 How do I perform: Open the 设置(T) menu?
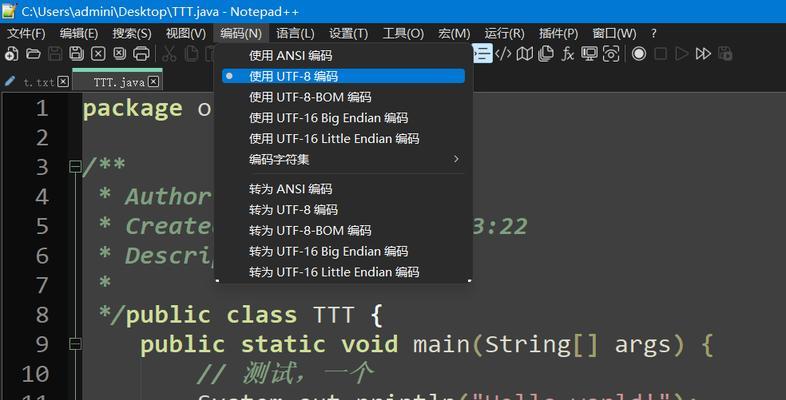coord(348,34)
